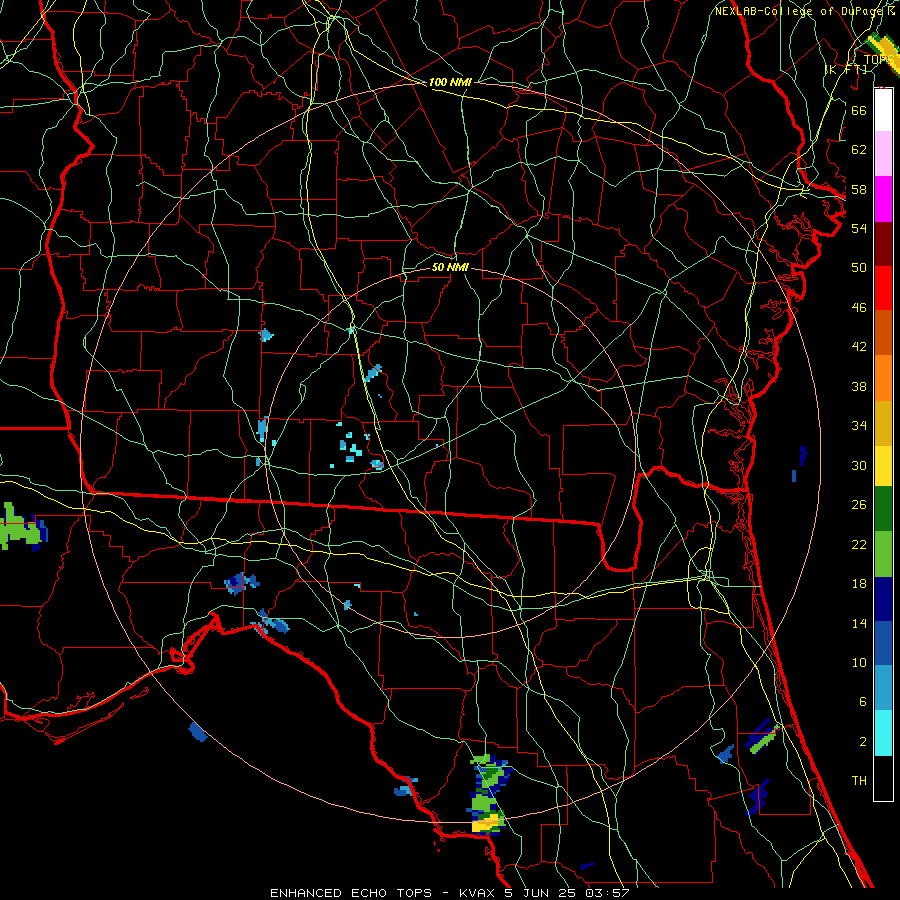
Task: Click the 66 value on the scale
Action: 859,110
